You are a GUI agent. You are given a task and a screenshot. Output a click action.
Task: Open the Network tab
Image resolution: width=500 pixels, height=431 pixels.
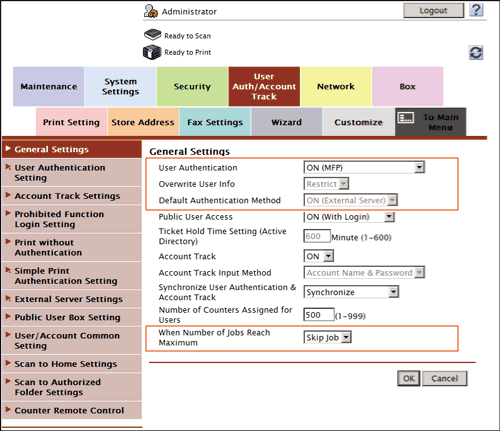[336, 86]
